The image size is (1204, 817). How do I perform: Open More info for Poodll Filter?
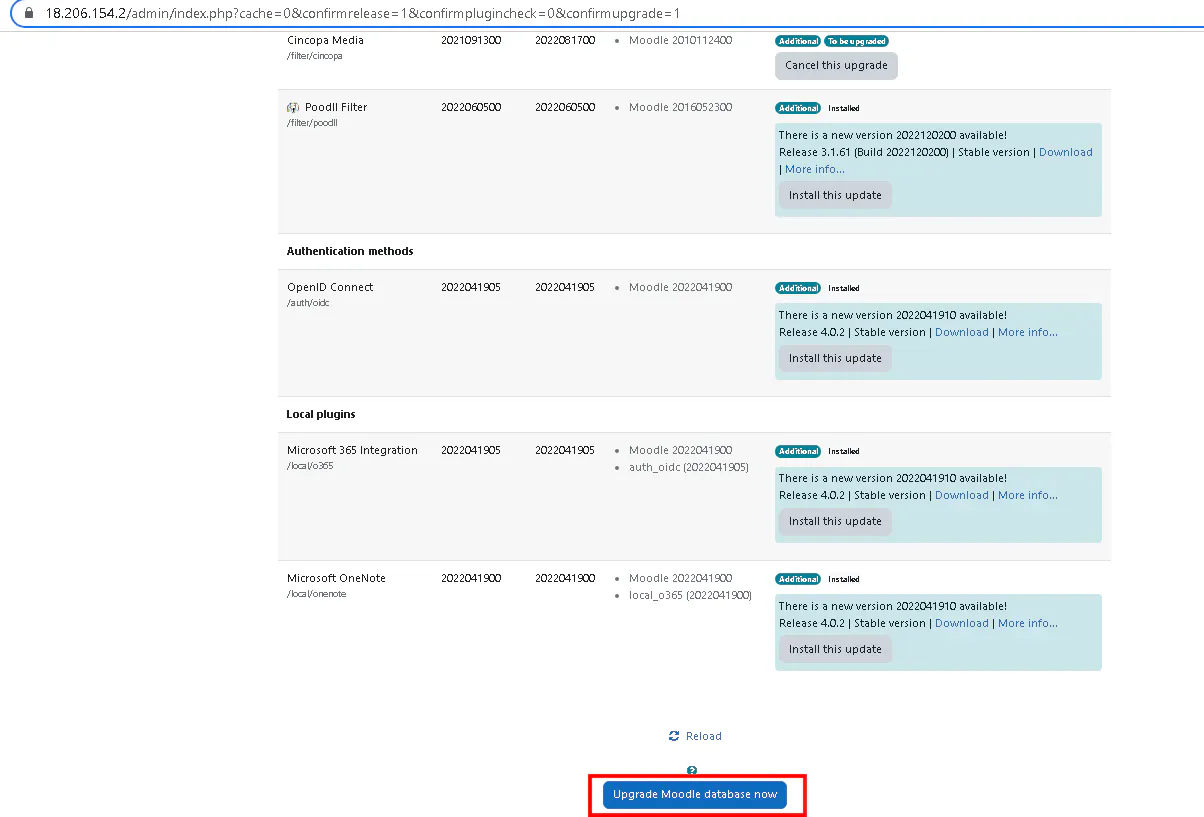814,169
